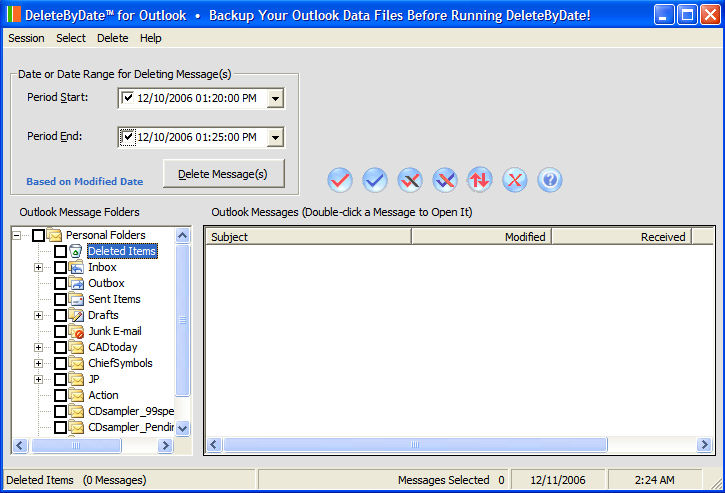
Task: Sort messages by Modified column header
Action: tap(481, 237)
